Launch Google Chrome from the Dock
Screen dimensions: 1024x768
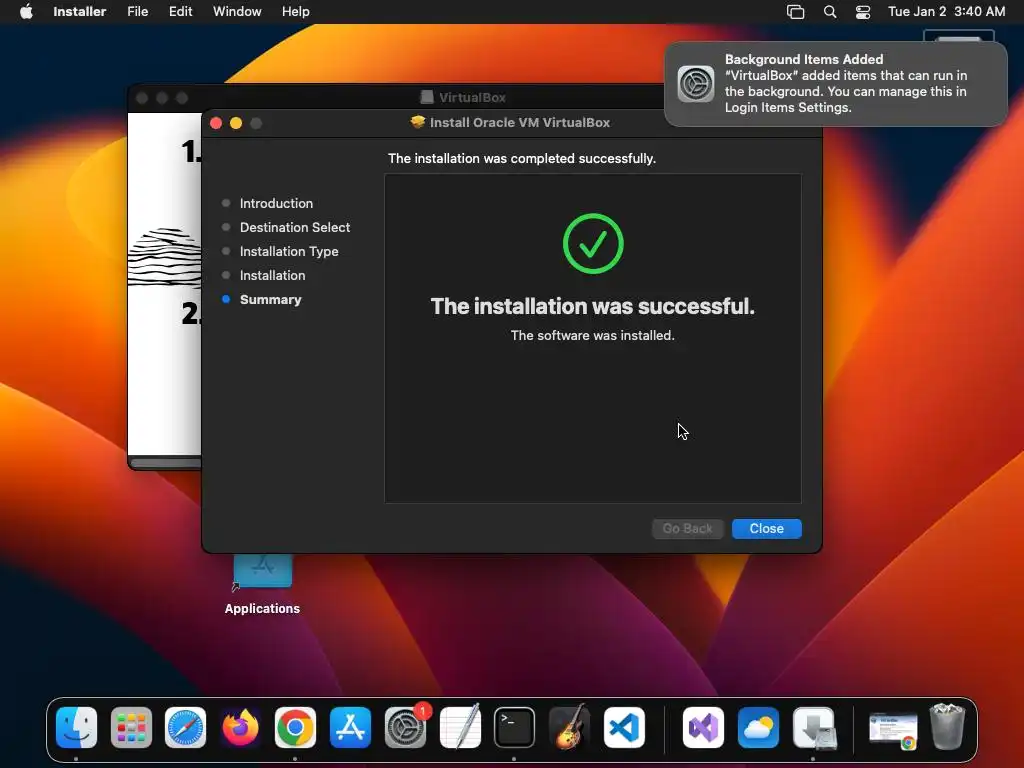(295, 728)
